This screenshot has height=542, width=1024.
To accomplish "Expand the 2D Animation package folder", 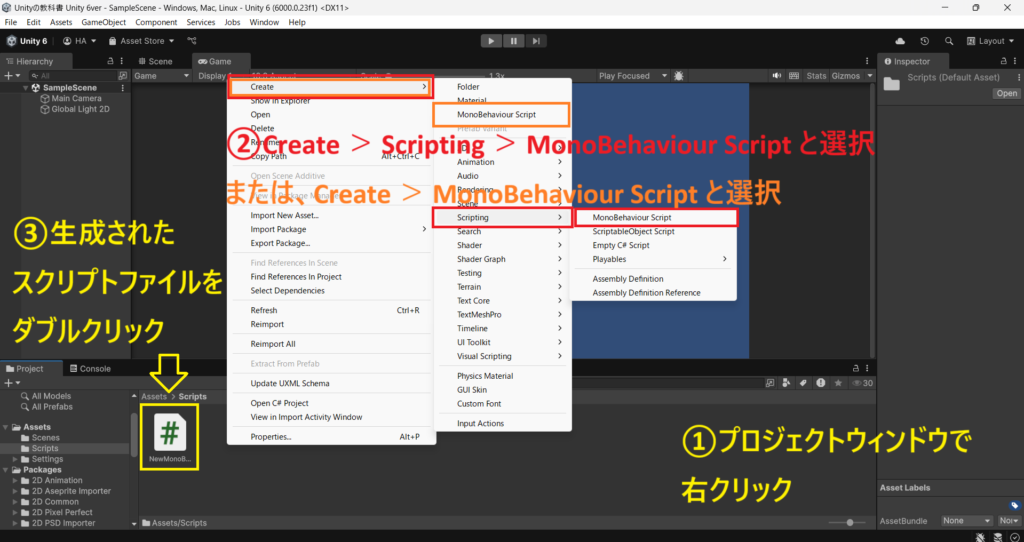I will pos(15,481).
